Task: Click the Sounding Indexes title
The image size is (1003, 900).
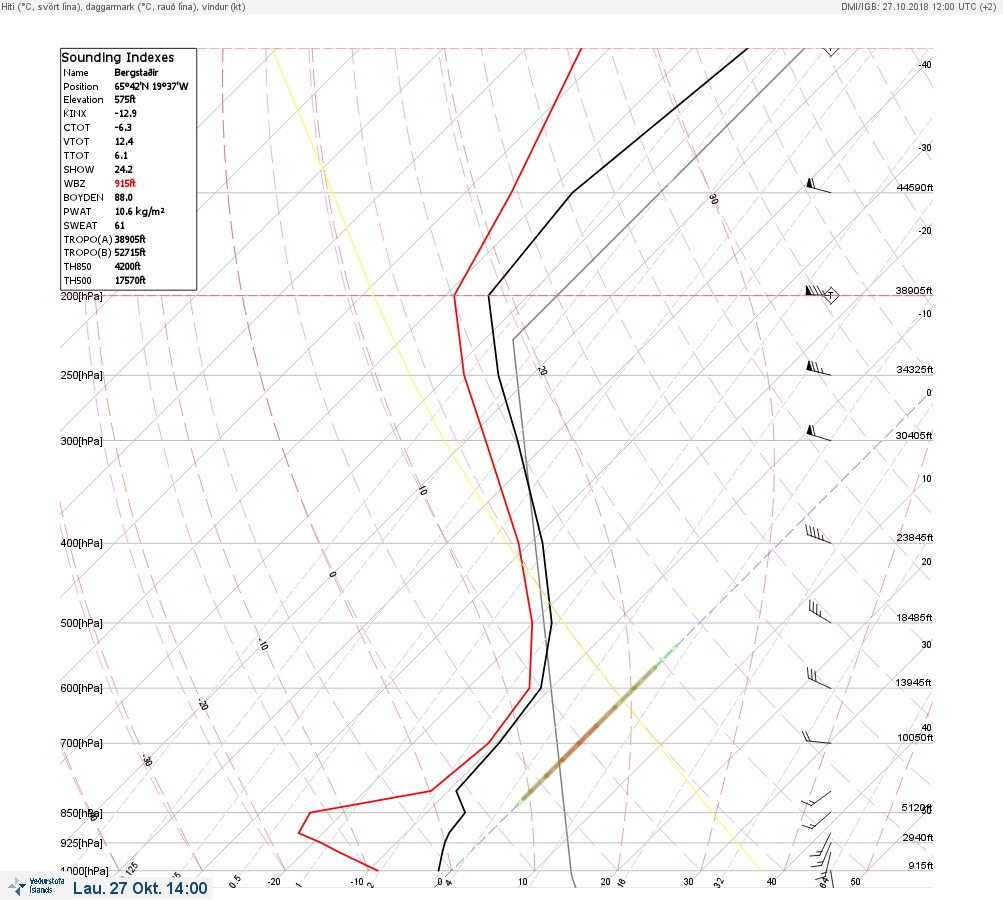Action: click(118, 57)
